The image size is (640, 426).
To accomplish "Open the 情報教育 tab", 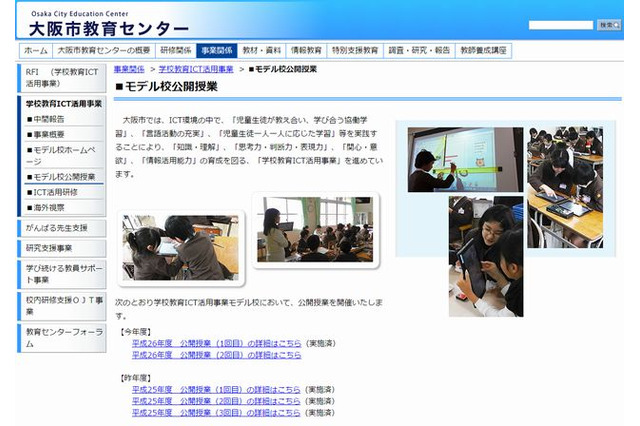I will [306, 51].
